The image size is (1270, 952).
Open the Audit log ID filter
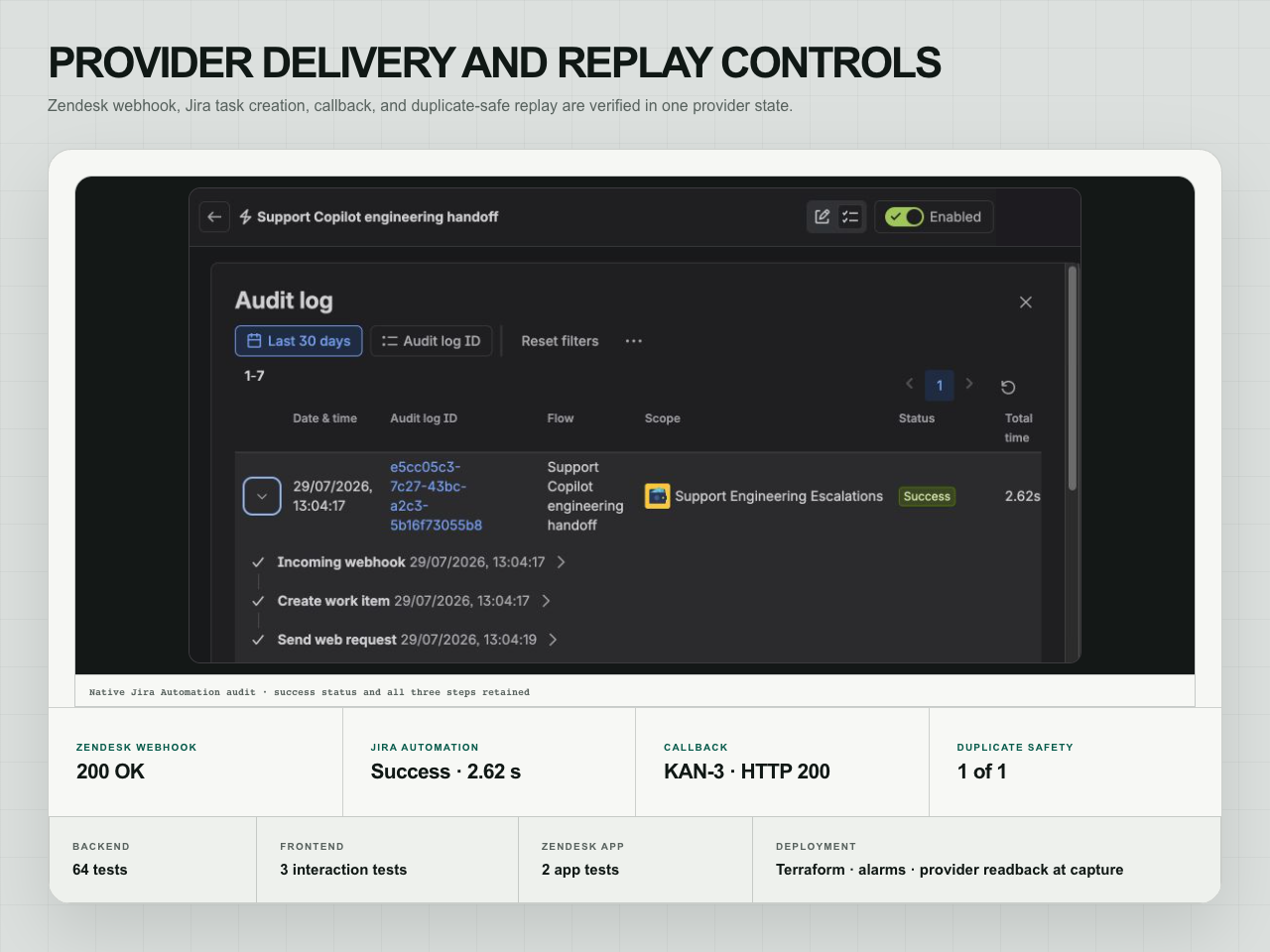[432, 341]
